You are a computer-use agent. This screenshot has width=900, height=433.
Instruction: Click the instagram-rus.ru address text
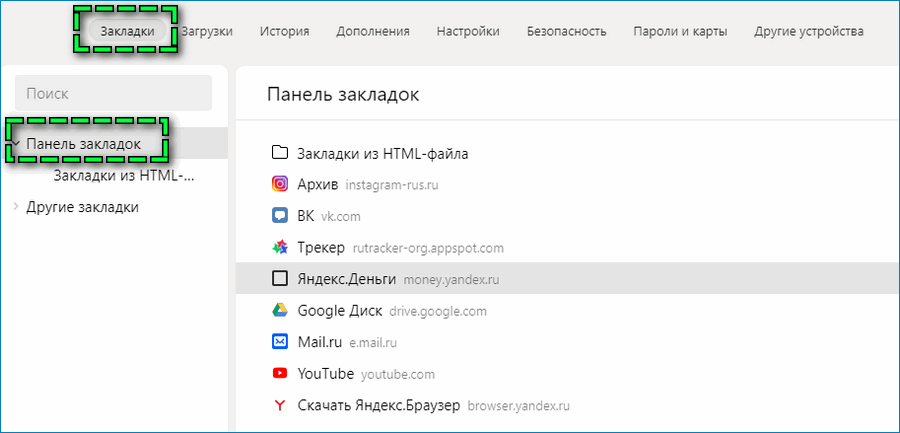coord(393,185)
